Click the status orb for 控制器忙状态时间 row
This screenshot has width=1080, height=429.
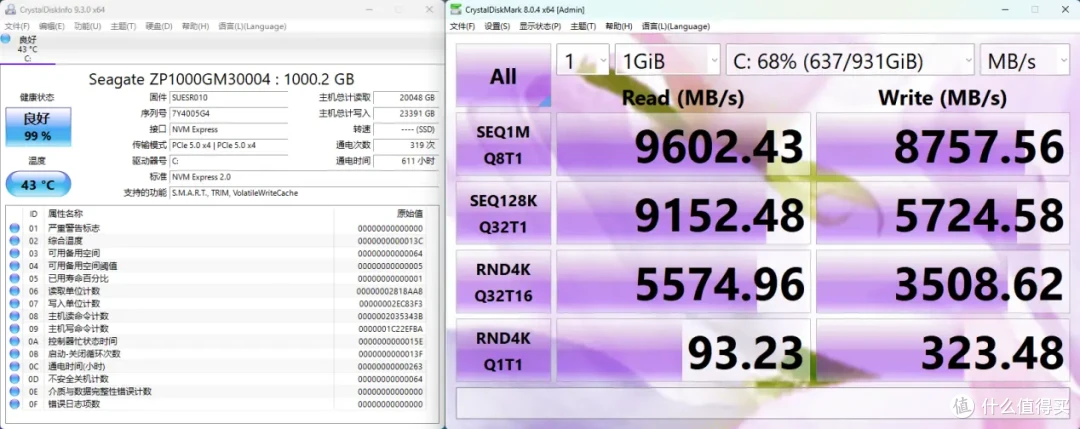click(14, 341)
